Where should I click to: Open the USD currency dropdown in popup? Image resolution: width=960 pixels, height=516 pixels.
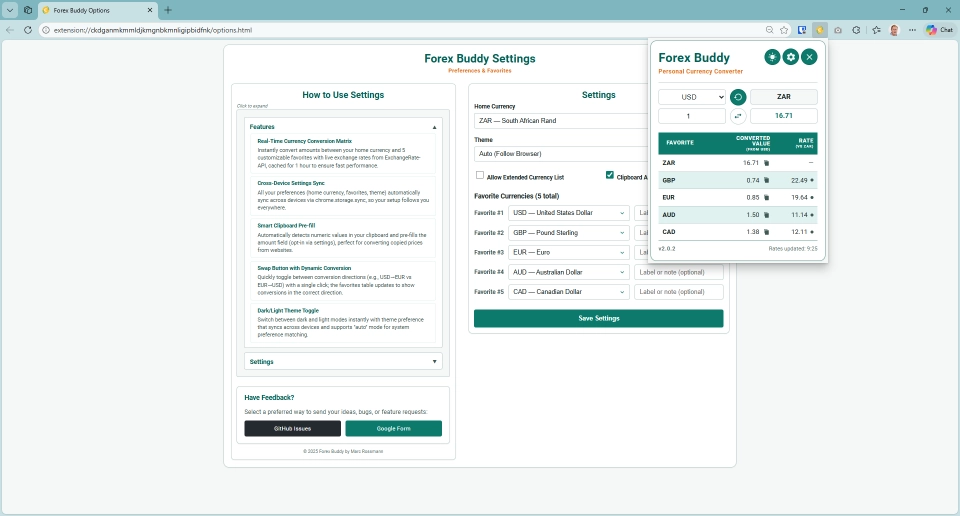[692, 97]
